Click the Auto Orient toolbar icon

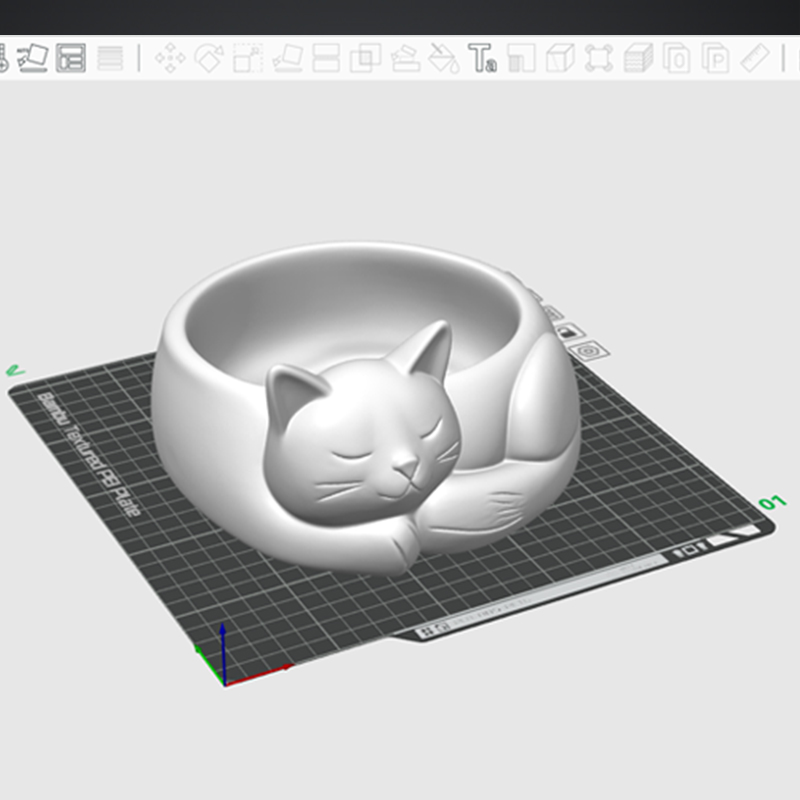tap(33, 58)
